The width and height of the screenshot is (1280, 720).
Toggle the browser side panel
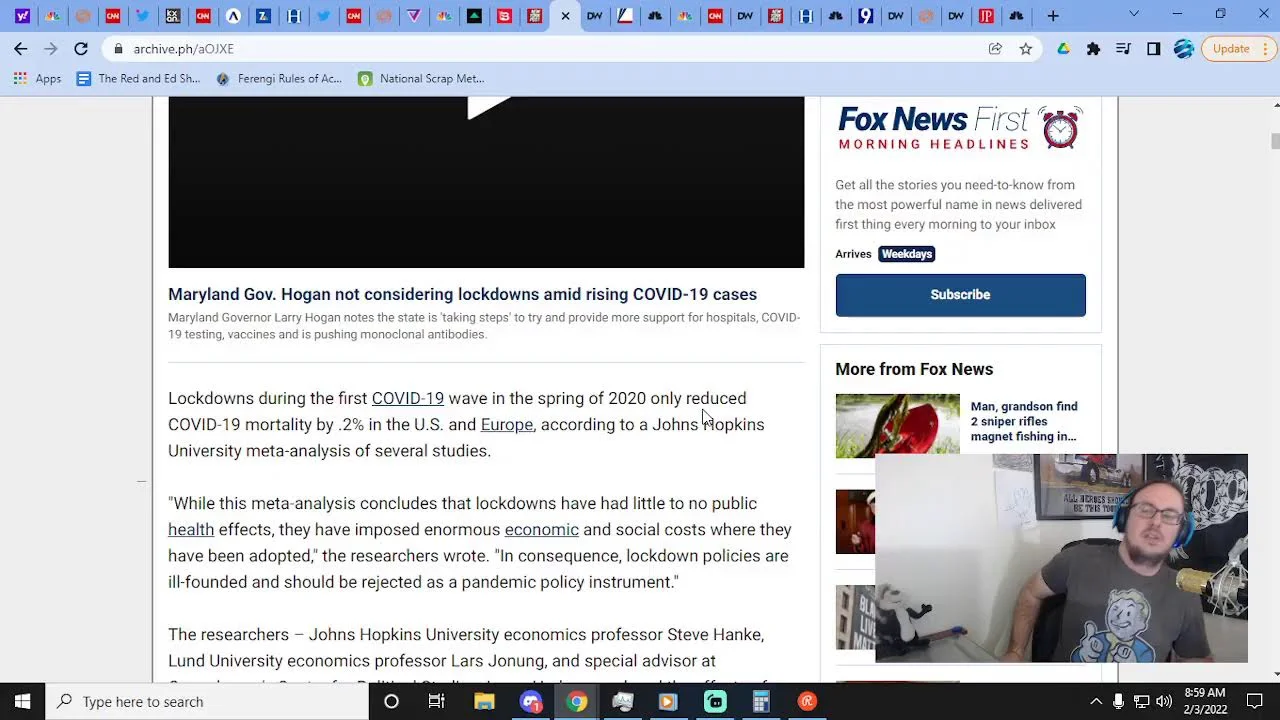pos(1153,48)
